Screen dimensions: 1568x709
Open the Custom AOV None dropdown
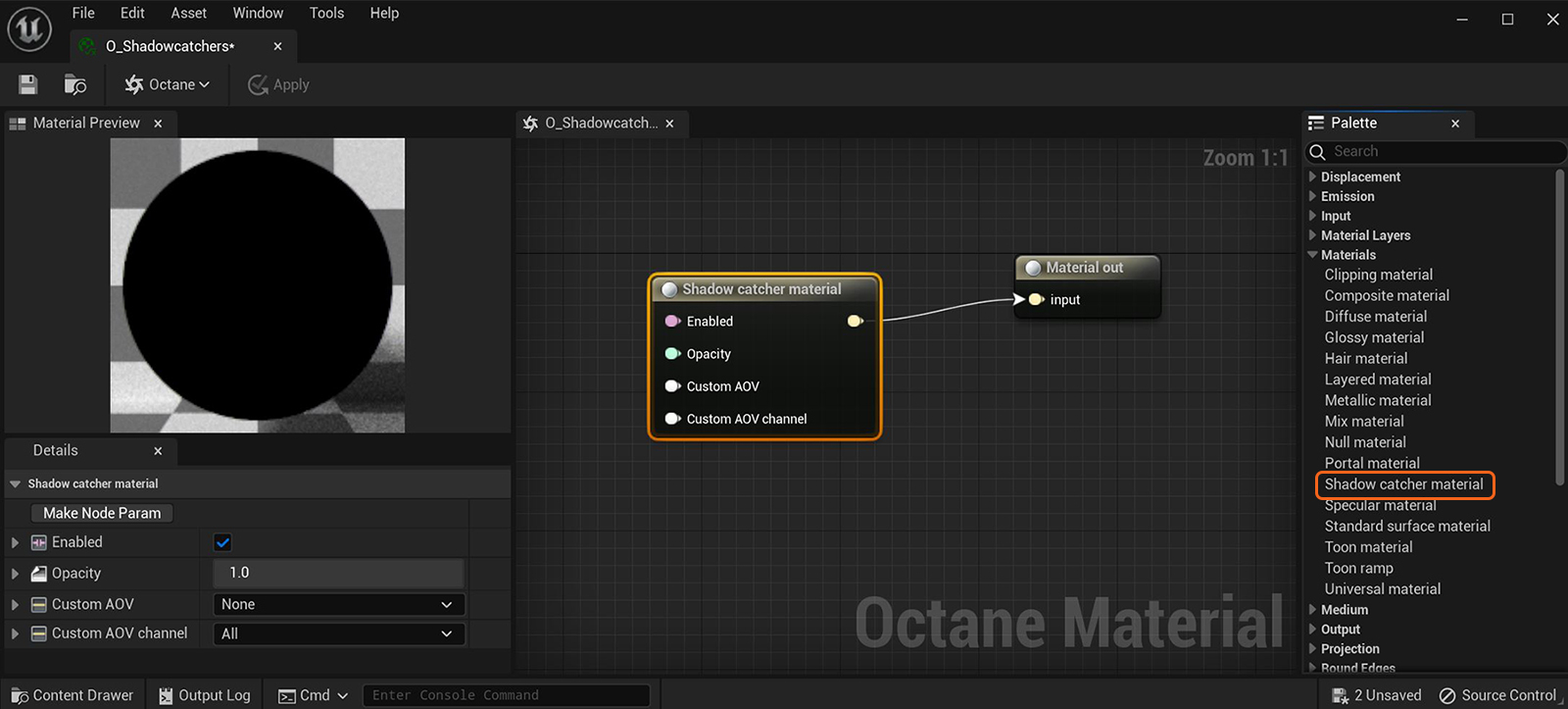click(x=338, y=605)
